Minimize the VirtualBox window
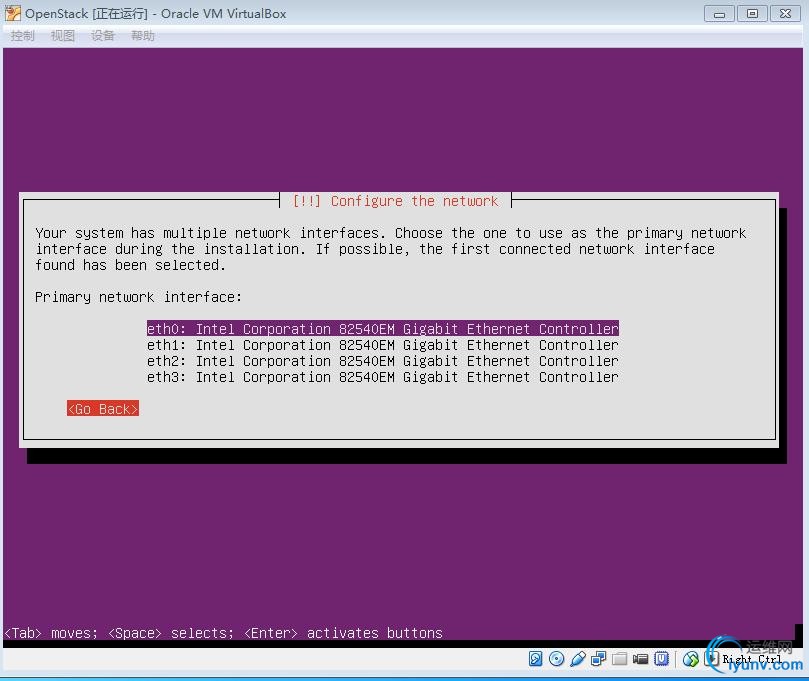Viewport: 809px width, 681px height. click(719, 13)
